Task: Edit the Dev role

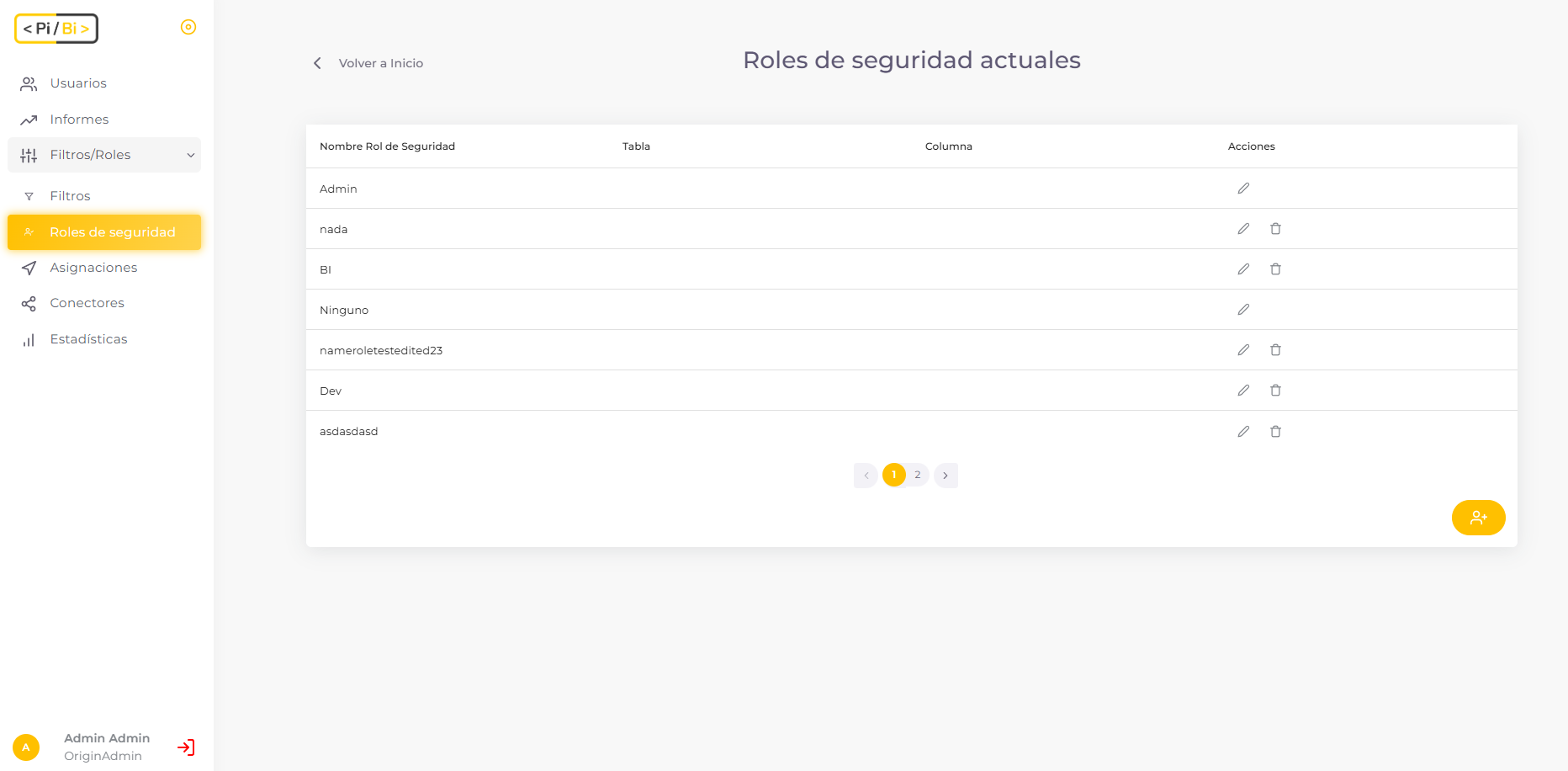Action: click(x=1243, y=391)
